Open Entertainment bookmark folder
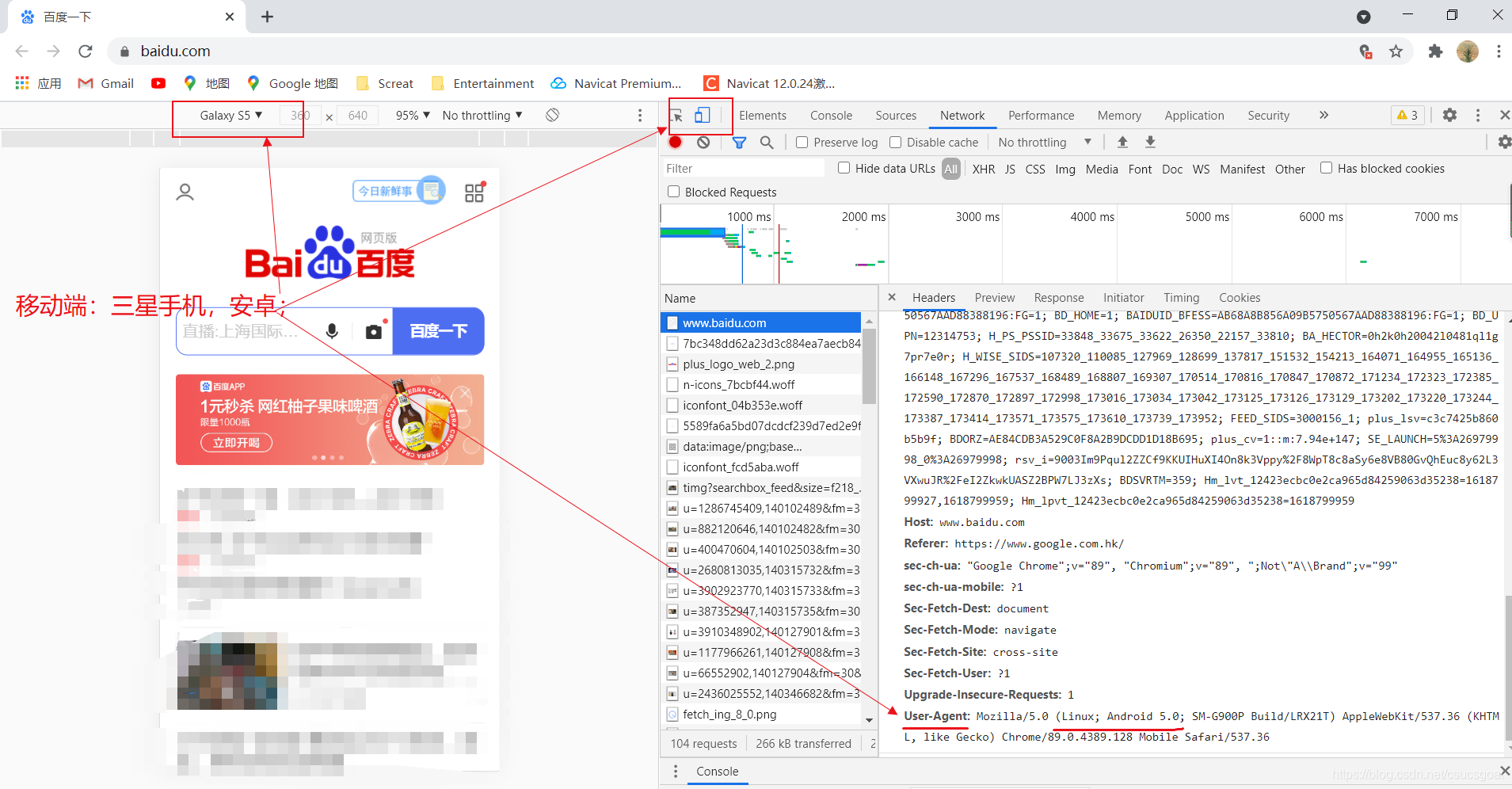This screenshot has width=1512, height=789. click(x=483, y=83)
